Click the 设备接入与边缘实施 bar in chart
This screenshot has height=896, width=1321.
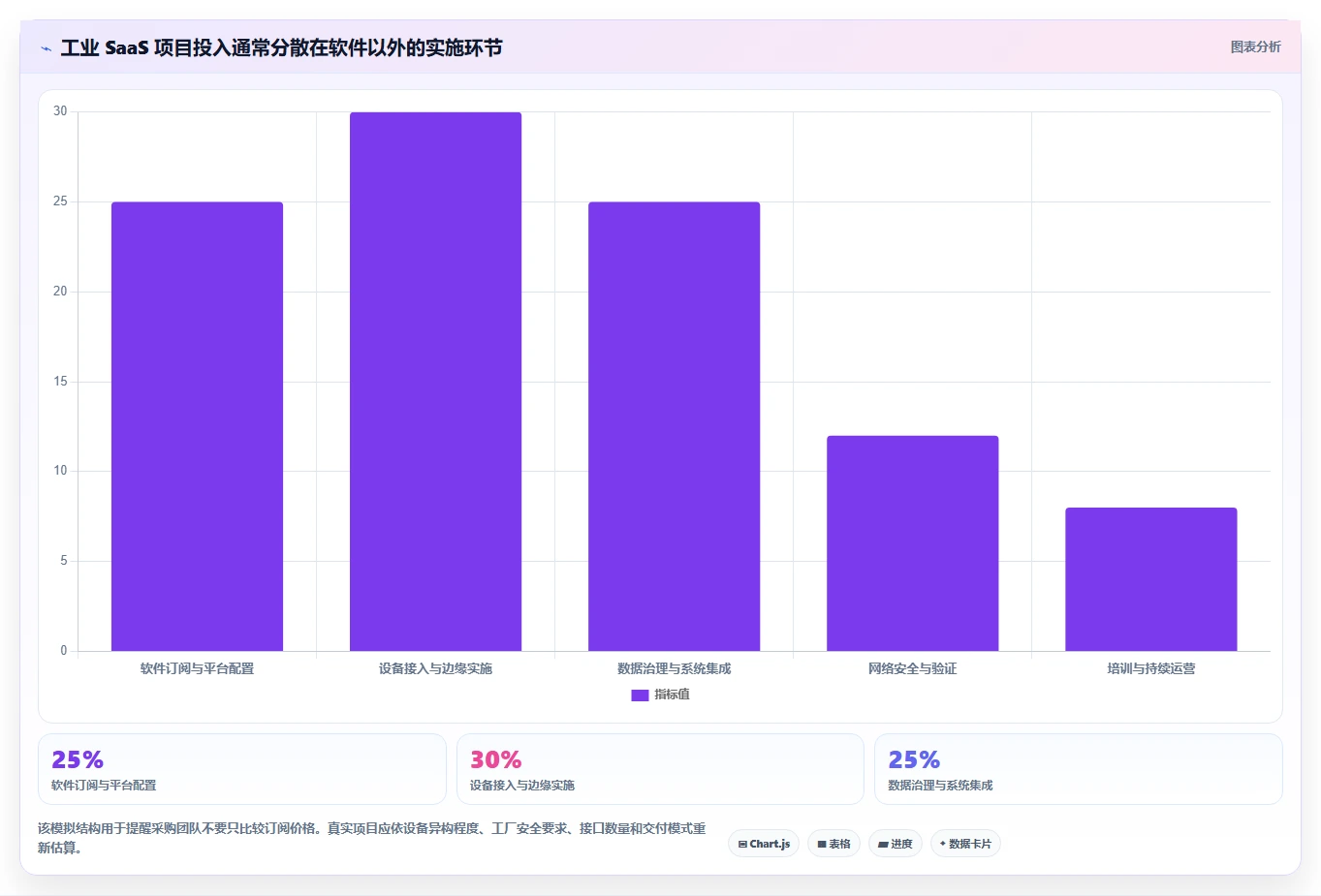pos(435,382)
